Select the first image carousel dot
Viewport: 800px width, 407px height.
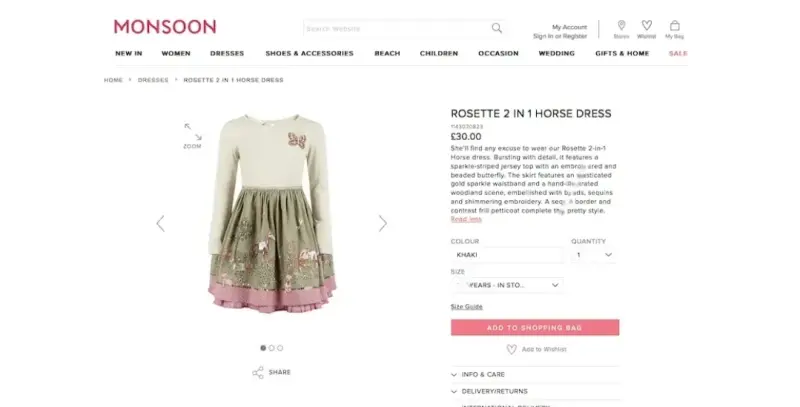263,348
